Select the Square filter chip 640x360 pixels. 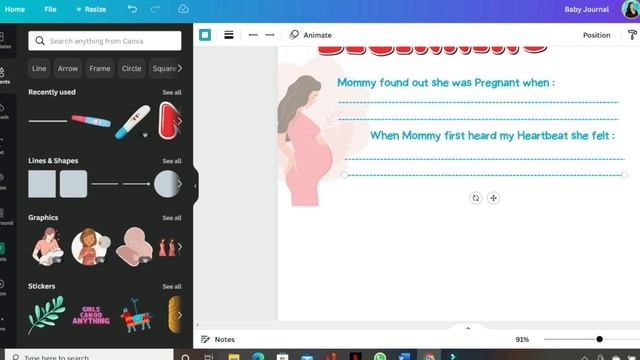[164, 68]
